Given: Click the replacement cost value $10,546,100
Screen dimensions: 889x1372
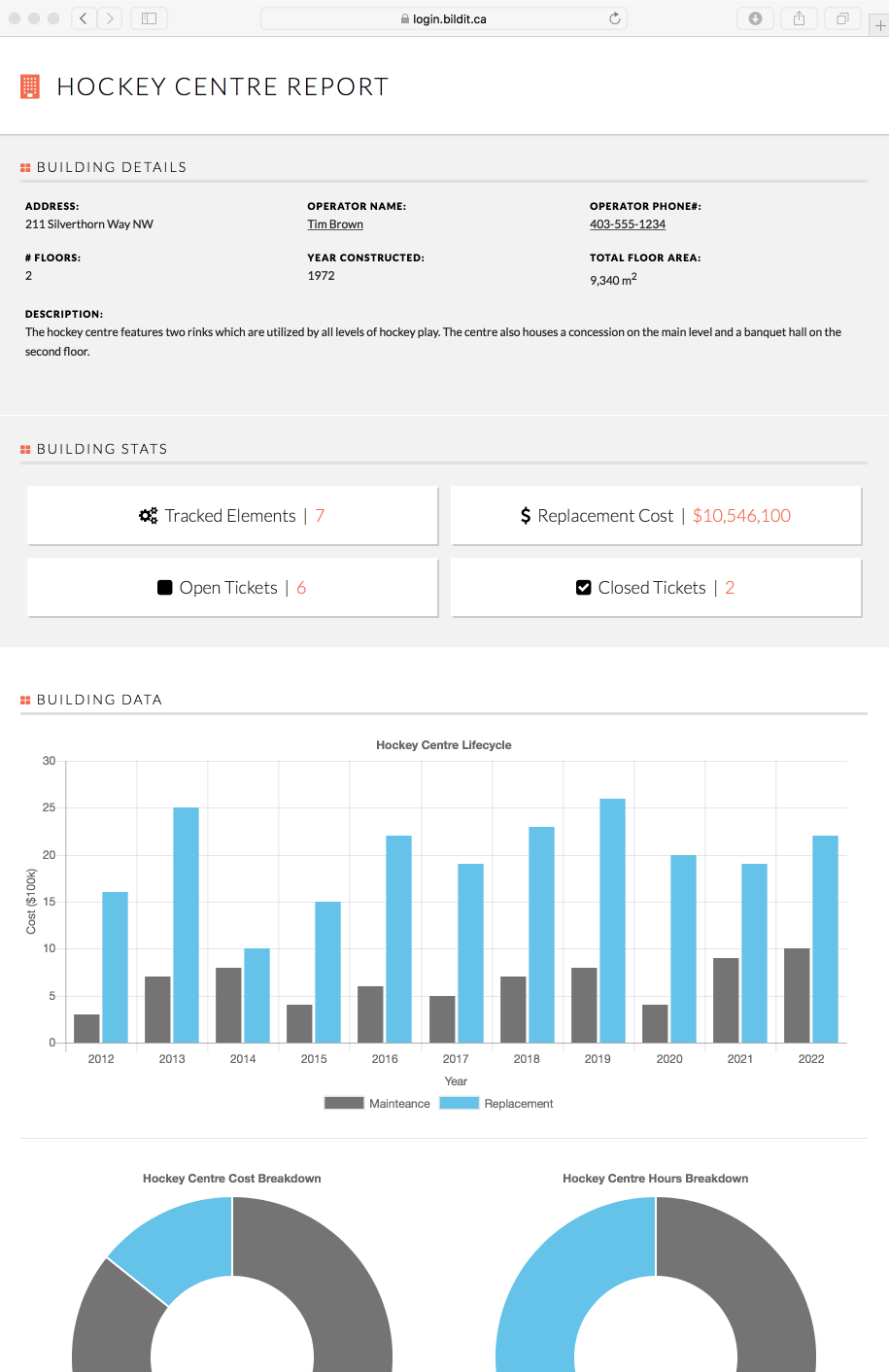Looking at the screenshot, I should 741,516.
